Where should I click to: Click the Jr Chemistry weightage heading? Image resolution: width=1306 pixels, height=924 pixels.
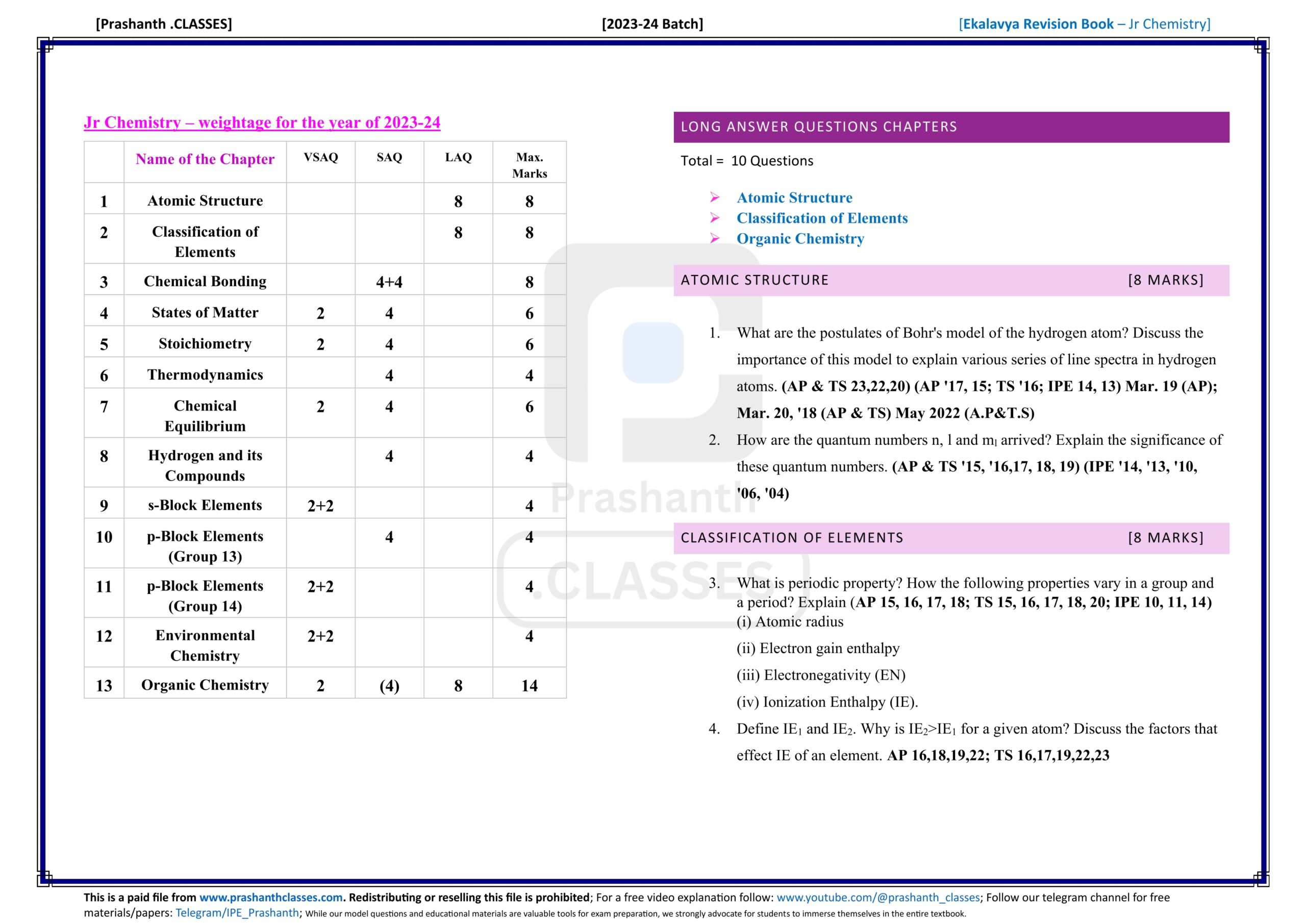pos(262,122)
